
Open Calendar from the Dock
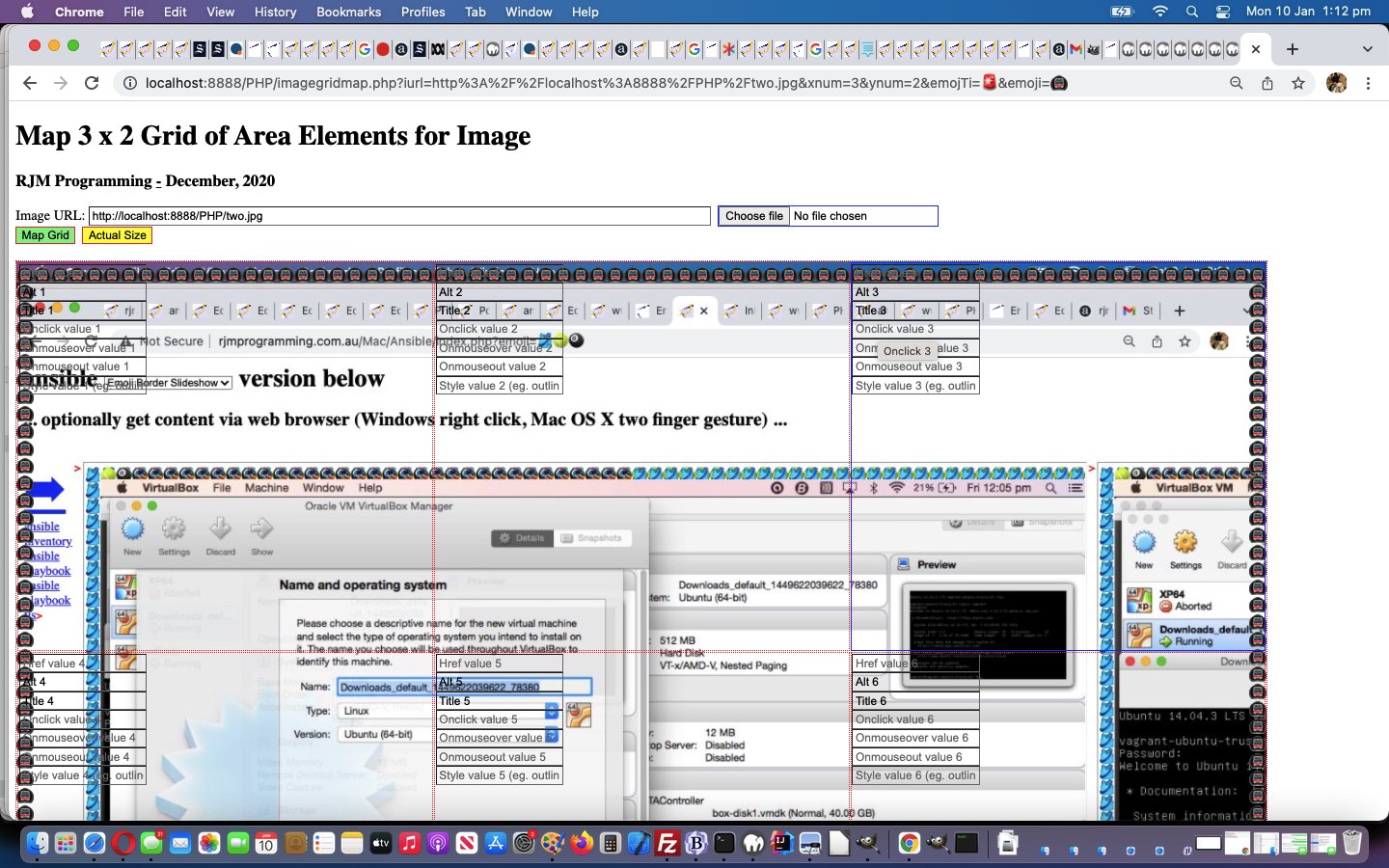266,844
